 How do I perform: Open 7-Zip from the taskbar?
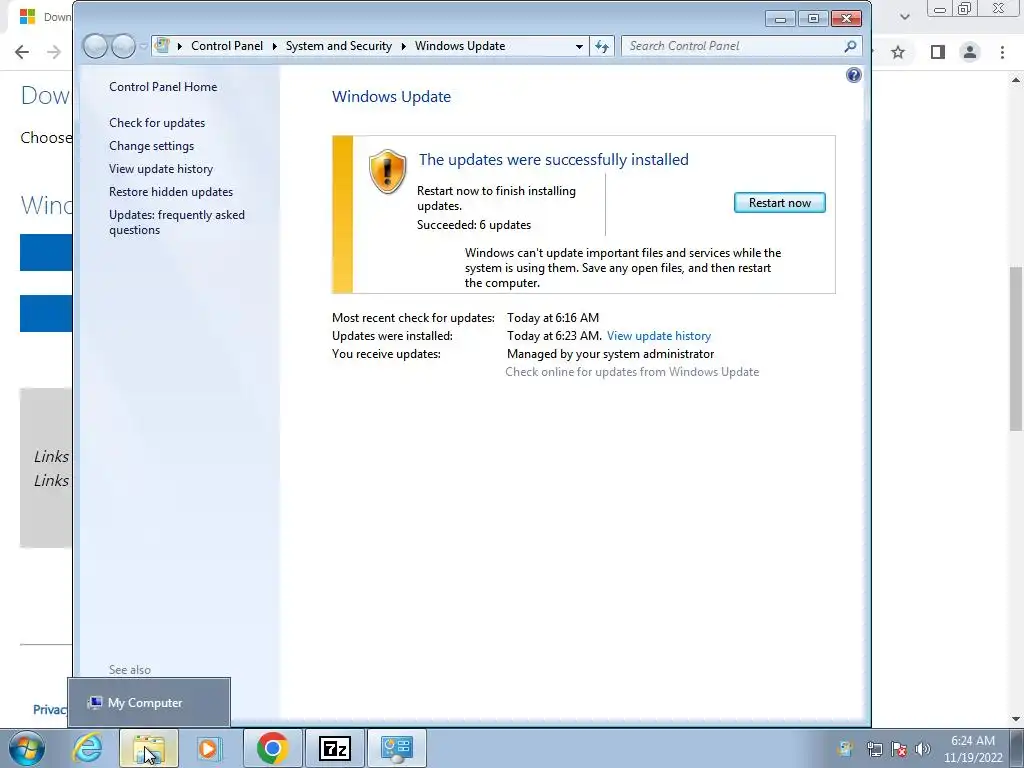pyautogui.click(x=334, y=748)
